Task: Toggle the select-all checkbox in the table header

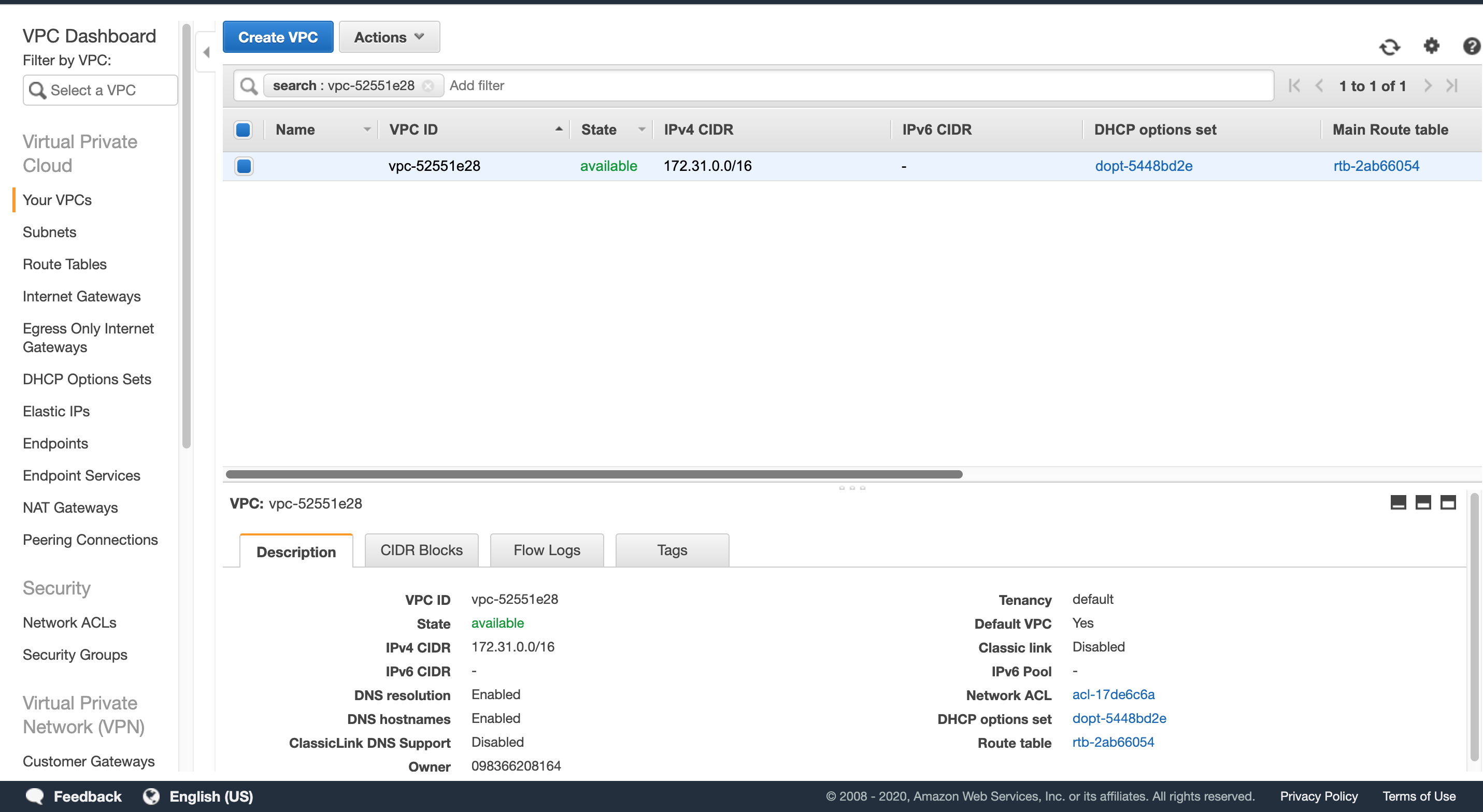Action: (243, 130)
